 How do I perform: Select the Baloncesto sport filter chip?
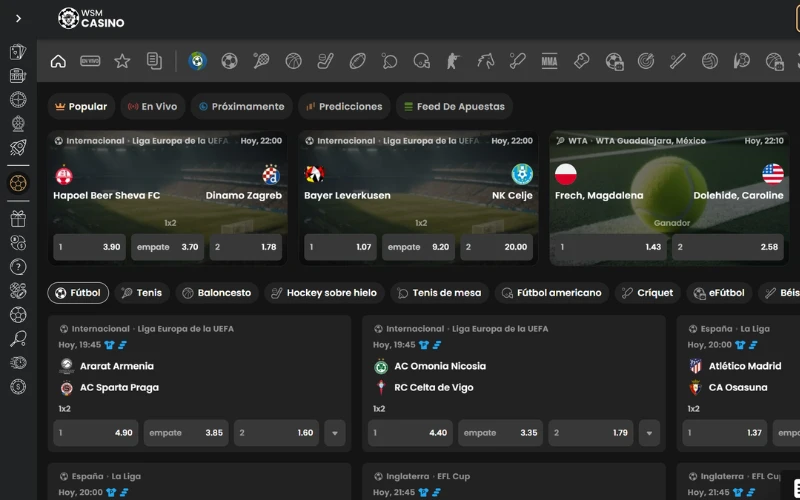click(217, 293)
